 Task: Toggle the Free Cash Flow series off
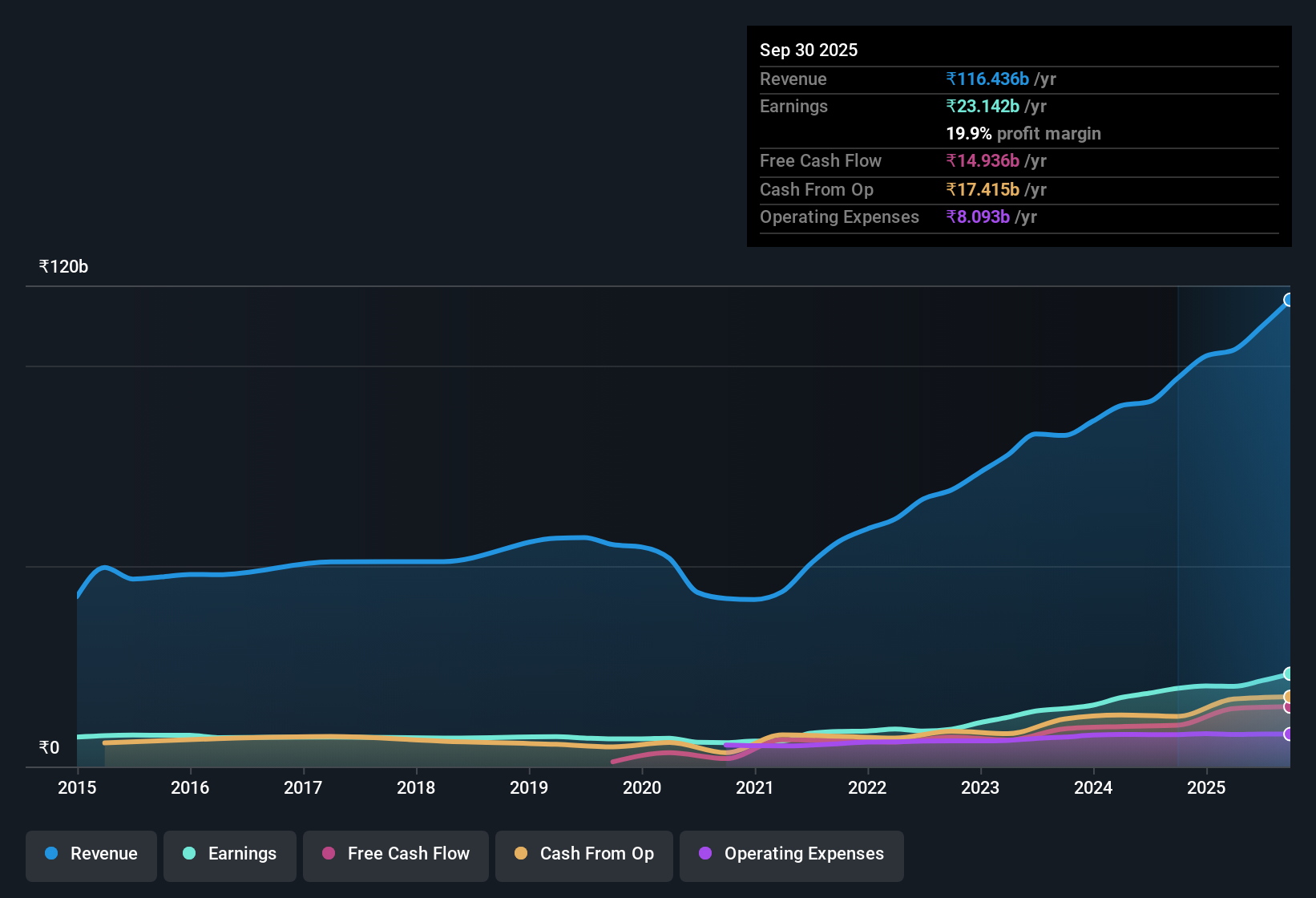click(x=395, y=855)
